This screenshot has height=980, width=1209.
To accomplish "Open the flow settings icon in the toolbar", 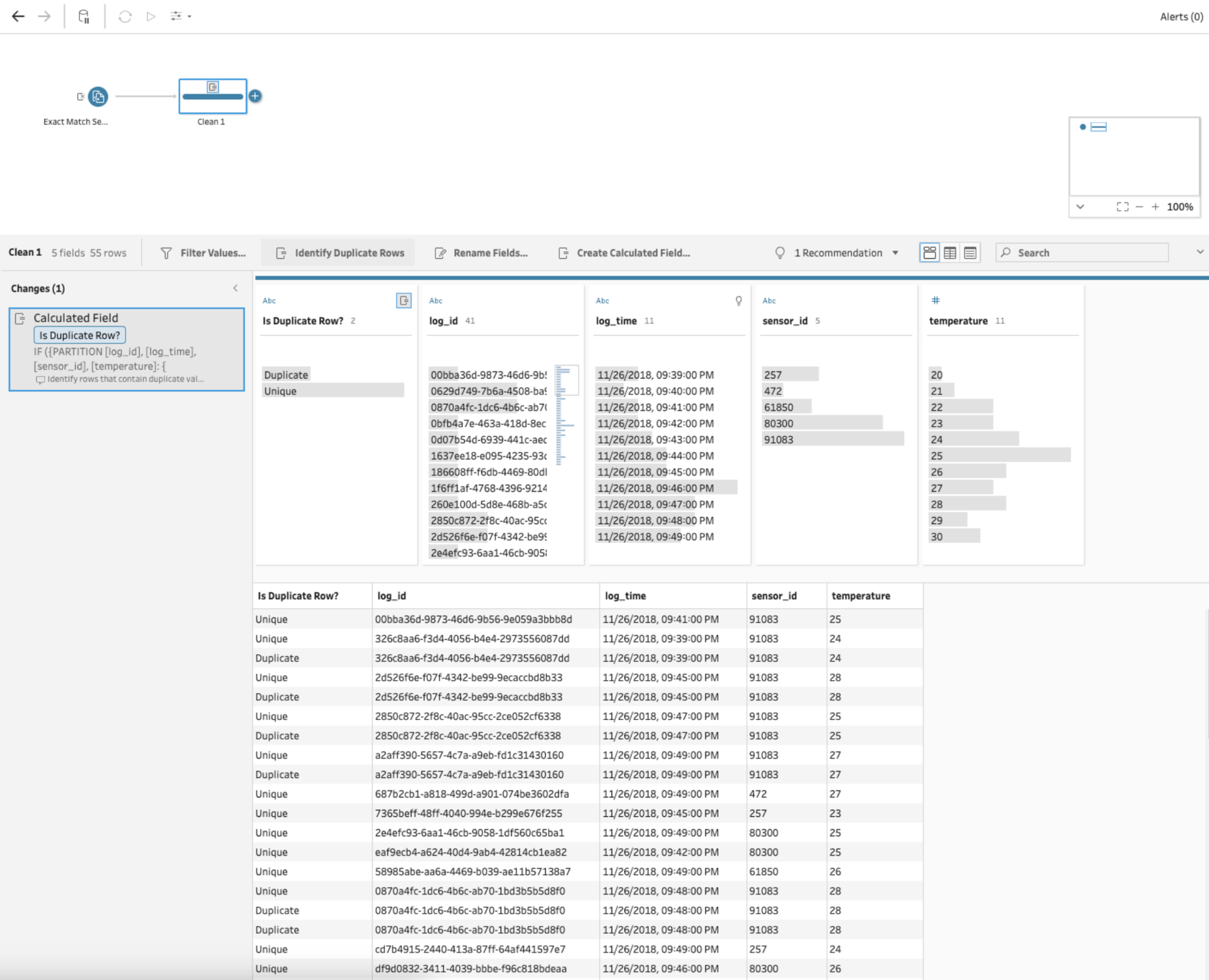I will coord(177,16).
